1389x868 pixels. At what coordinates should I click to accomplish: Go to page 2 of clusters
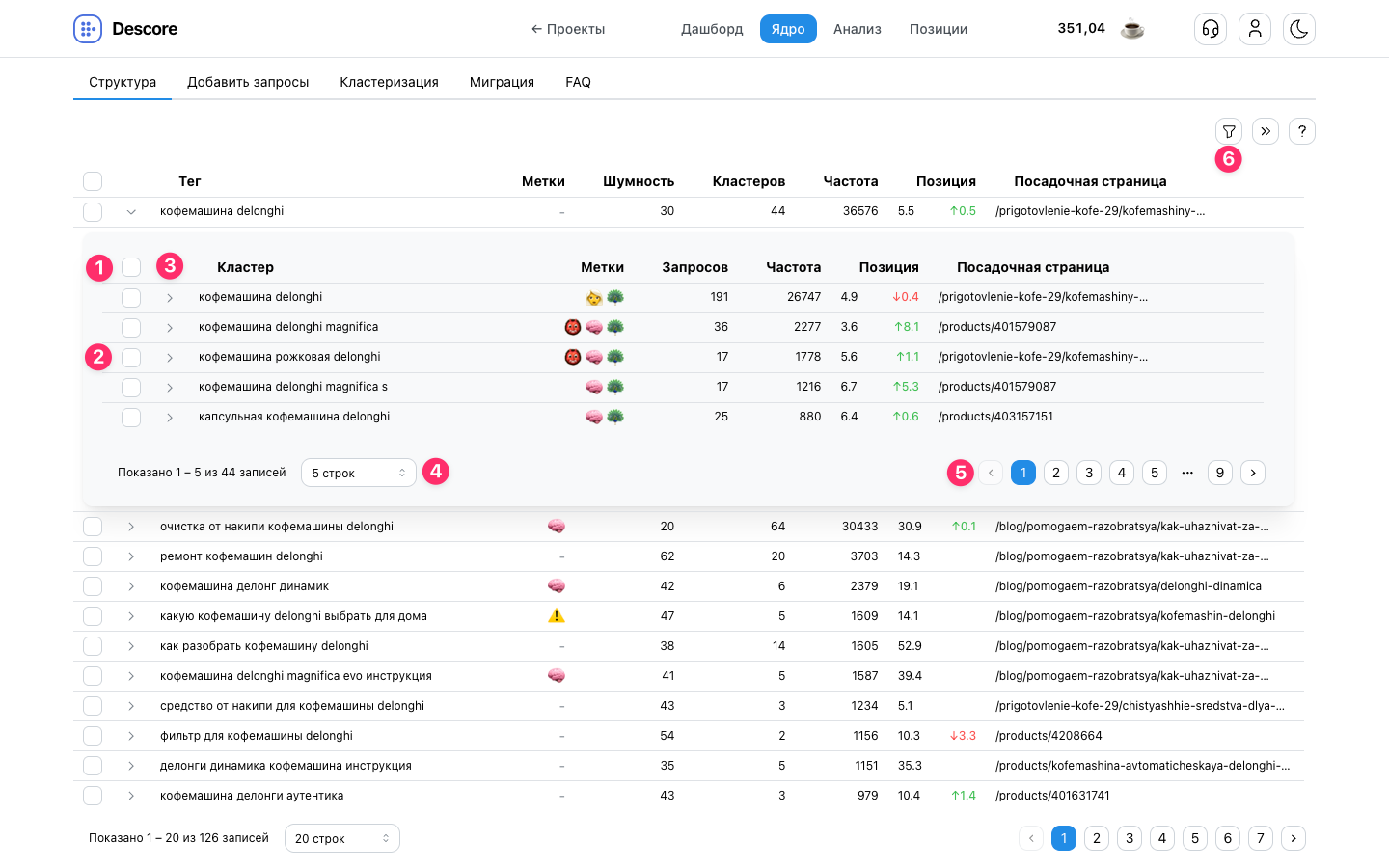(1056, 473)
